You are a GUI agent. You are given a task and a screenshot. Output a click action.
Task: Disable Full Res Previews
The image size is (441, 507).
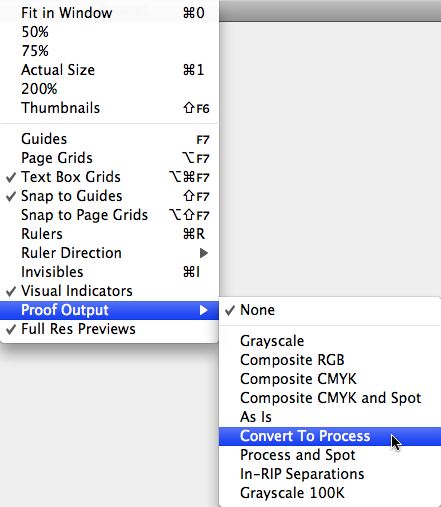coord(109,329)
